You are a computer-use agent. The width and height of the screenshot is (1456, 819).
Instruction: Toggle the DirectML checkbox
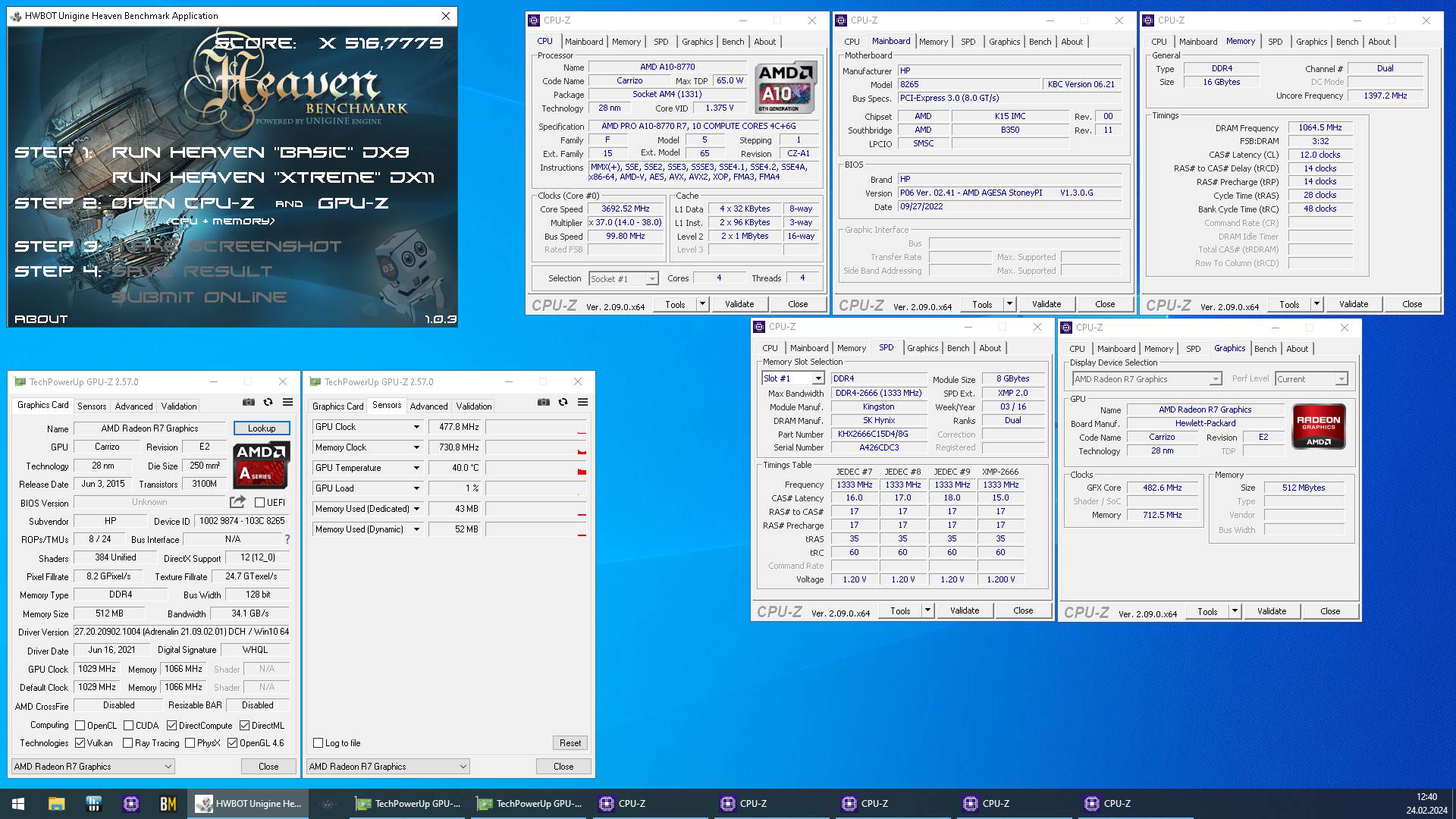(x=244, y=726)
